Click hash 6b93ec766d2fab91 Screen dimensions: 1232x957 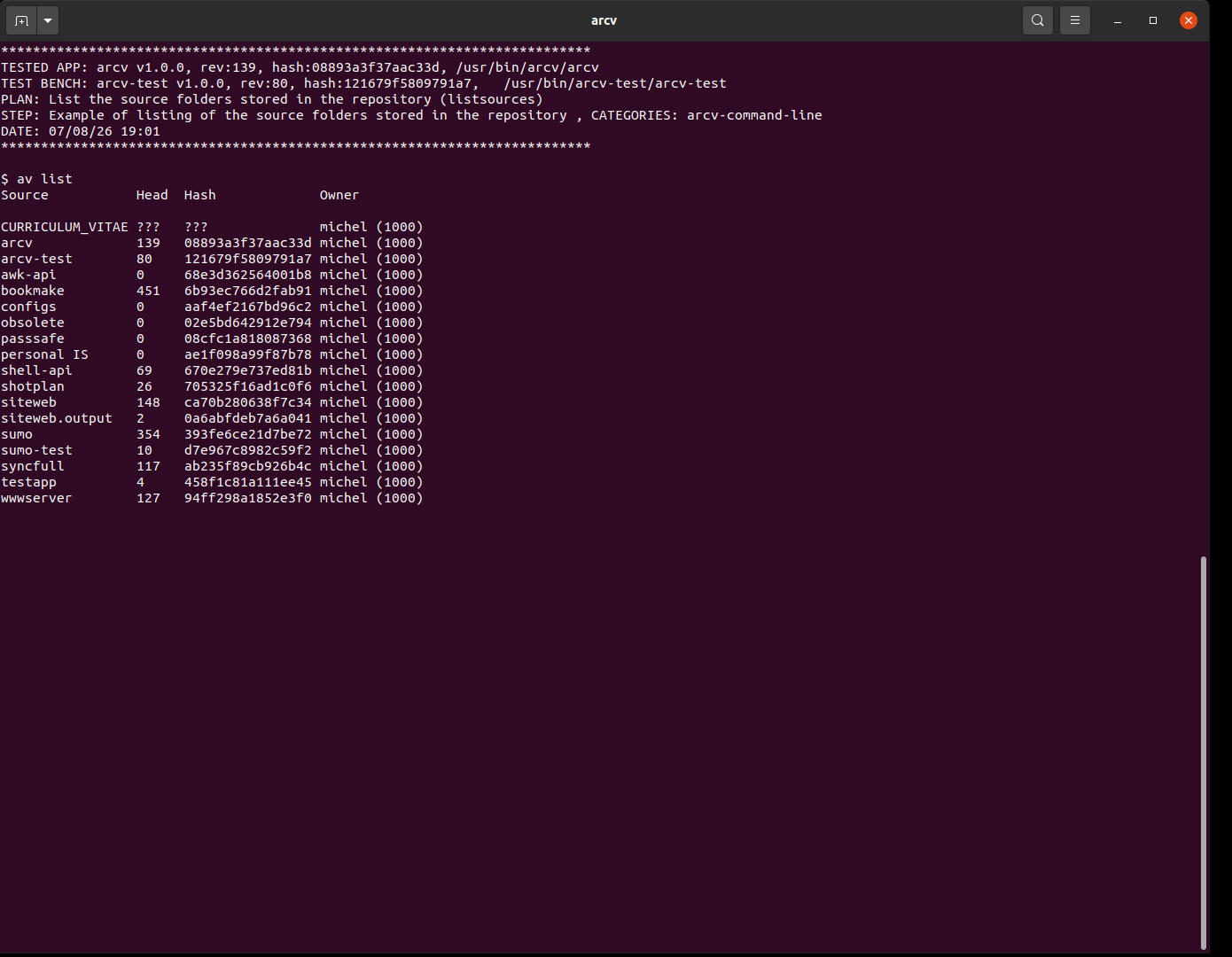[248, 291]
